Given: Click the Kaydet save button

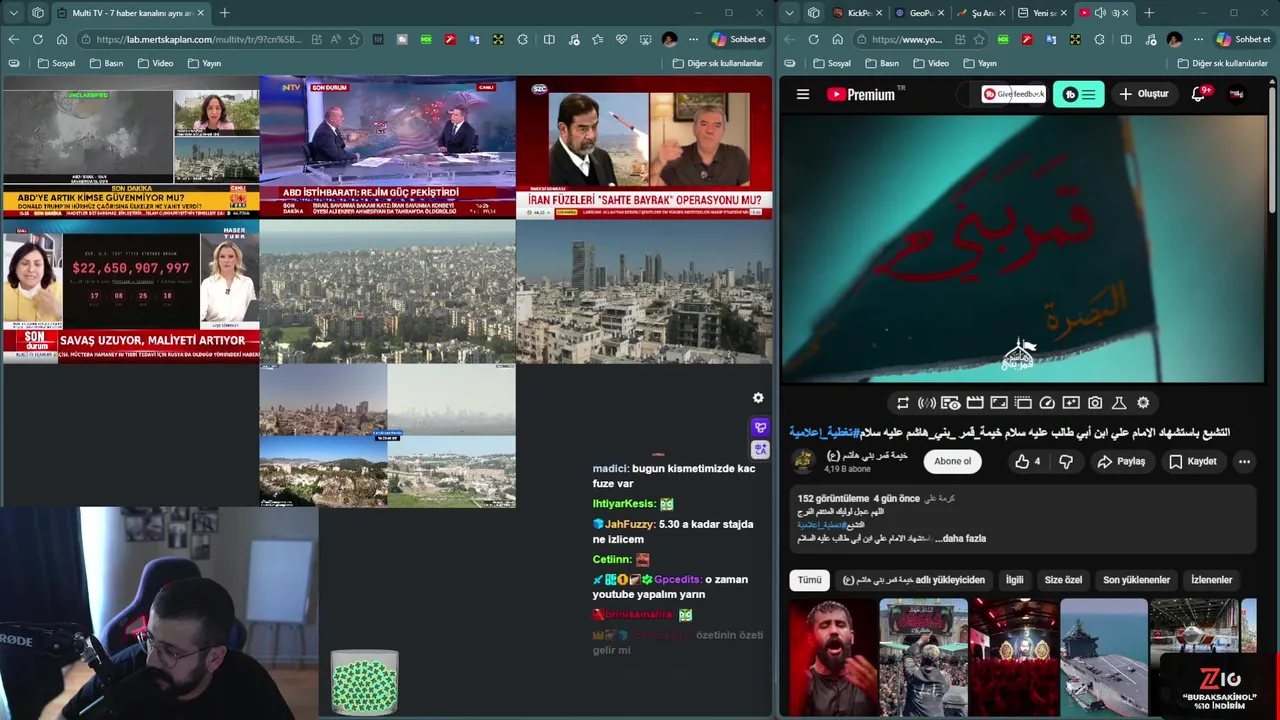Looking at the screenshot, I should click(1193, 461).
